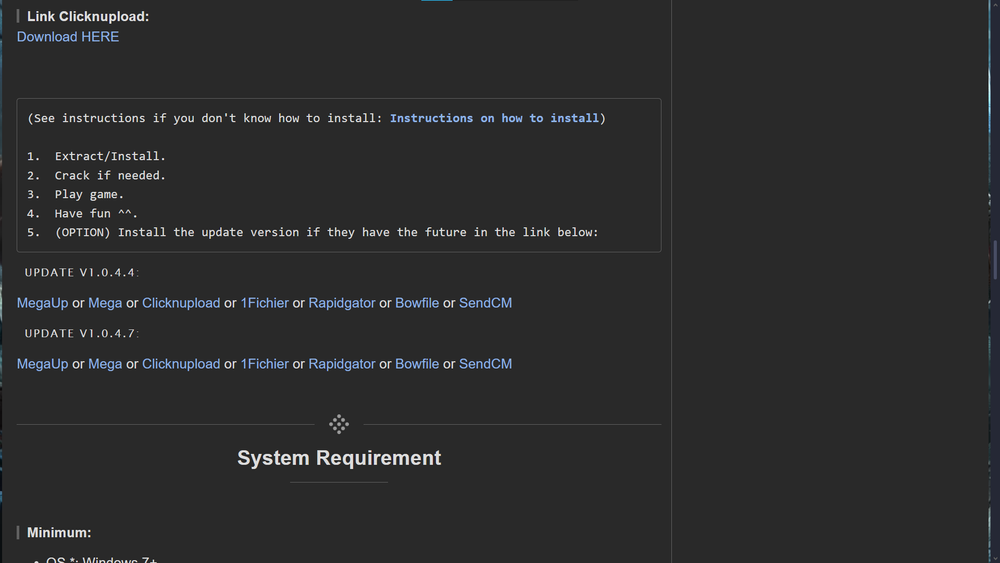Open Rapidgator link under Update V1.0.4.4
The width and height of the screenshot is (1000, 563).
(342, 303)
